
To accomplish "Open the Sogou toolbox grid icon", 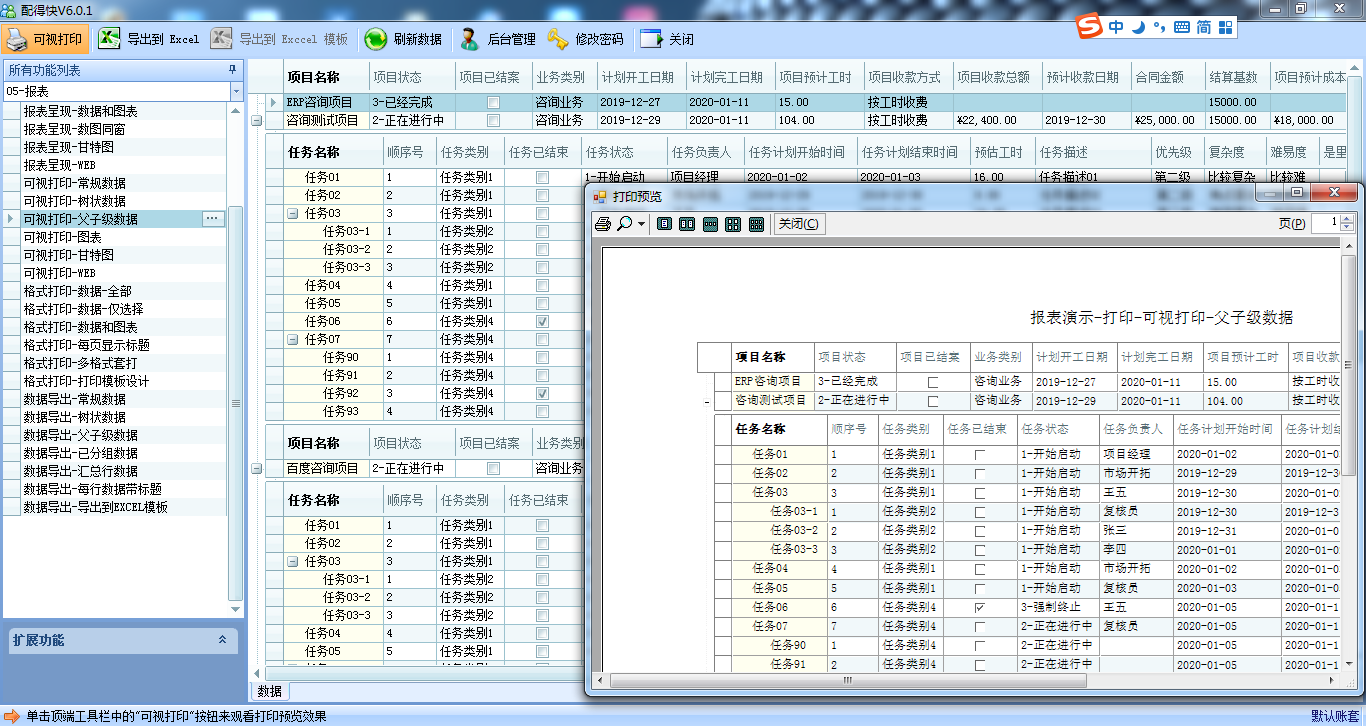I will pyautogui.click(x=1225, y=27).
